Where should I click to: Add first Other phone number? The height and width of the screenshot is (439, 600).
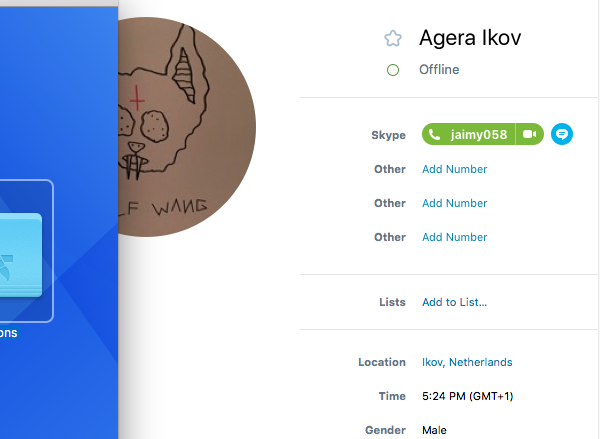[x=455, y=169]
